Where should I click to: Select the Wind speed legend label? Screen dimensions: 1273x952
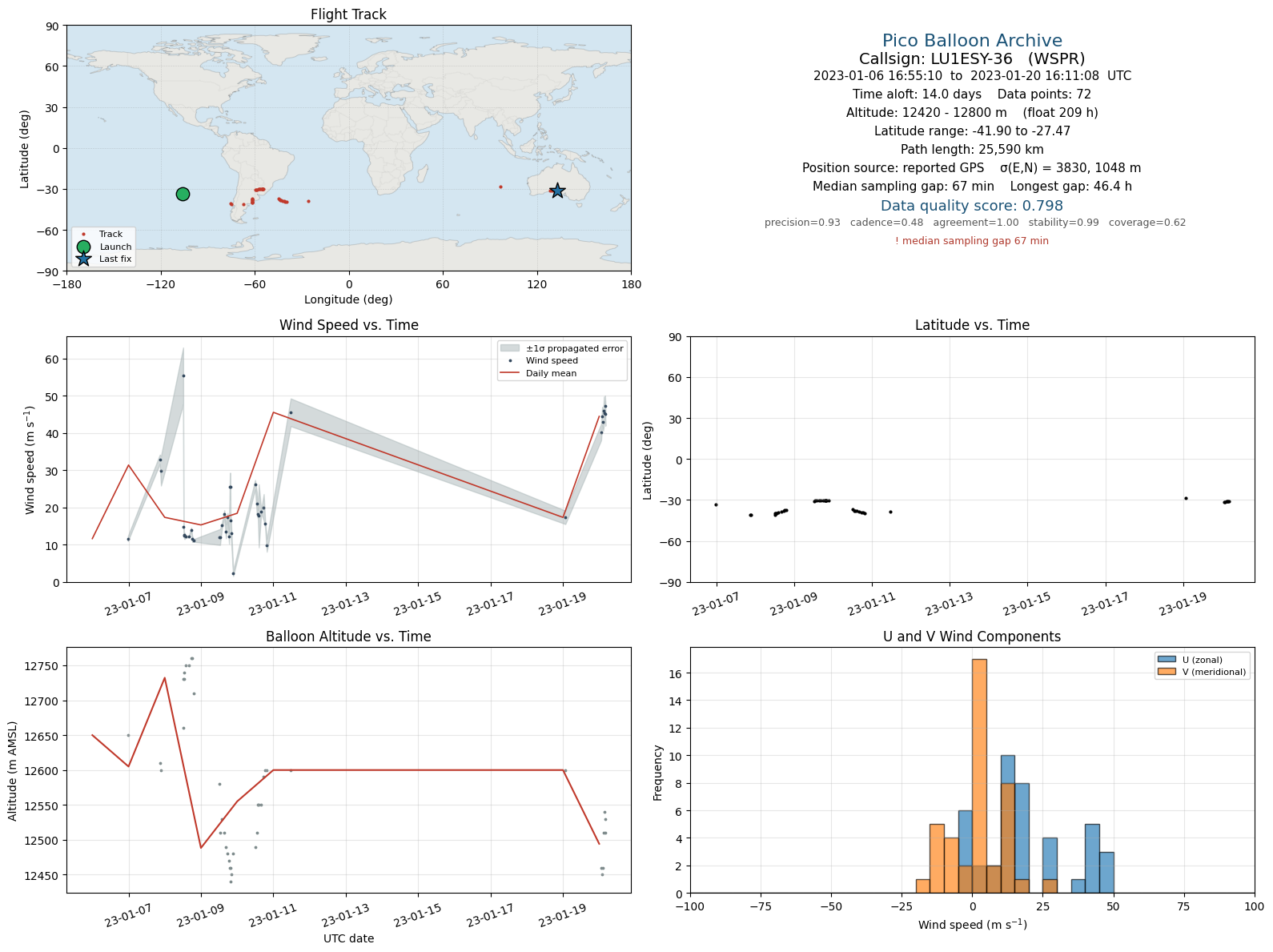(x=552, y=361)
